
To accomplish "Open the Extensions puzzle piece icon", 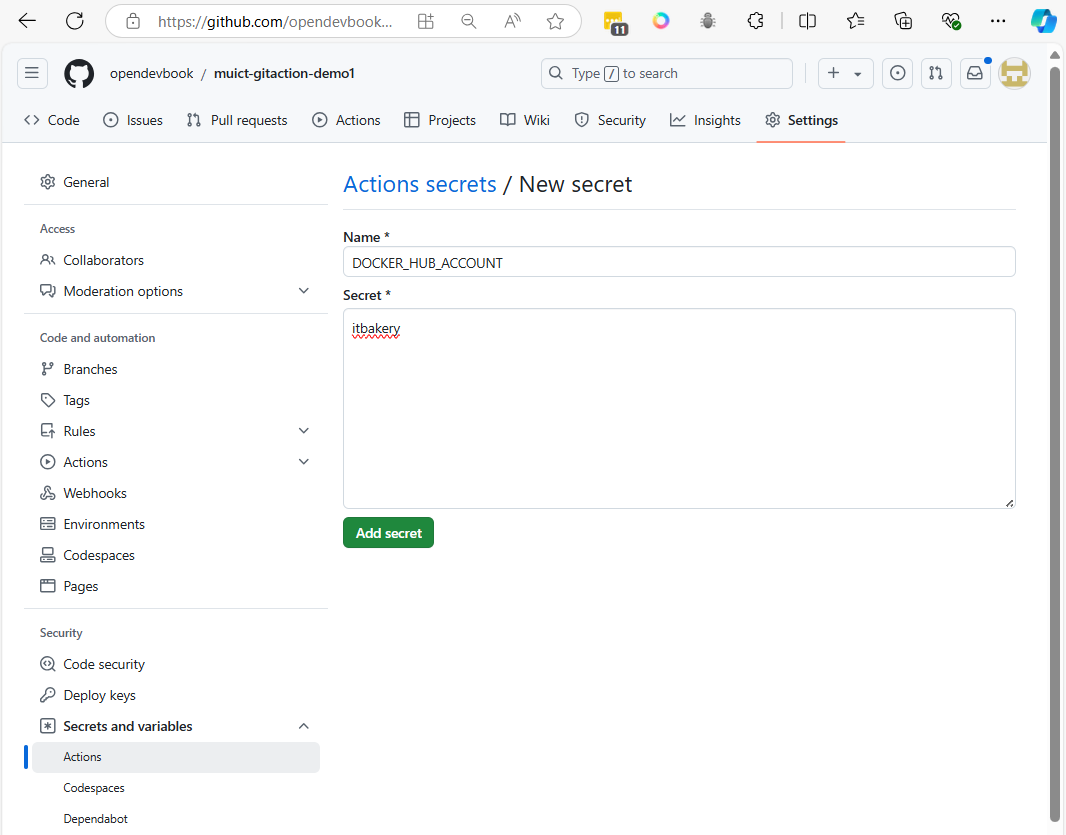I will coord(755,21).
